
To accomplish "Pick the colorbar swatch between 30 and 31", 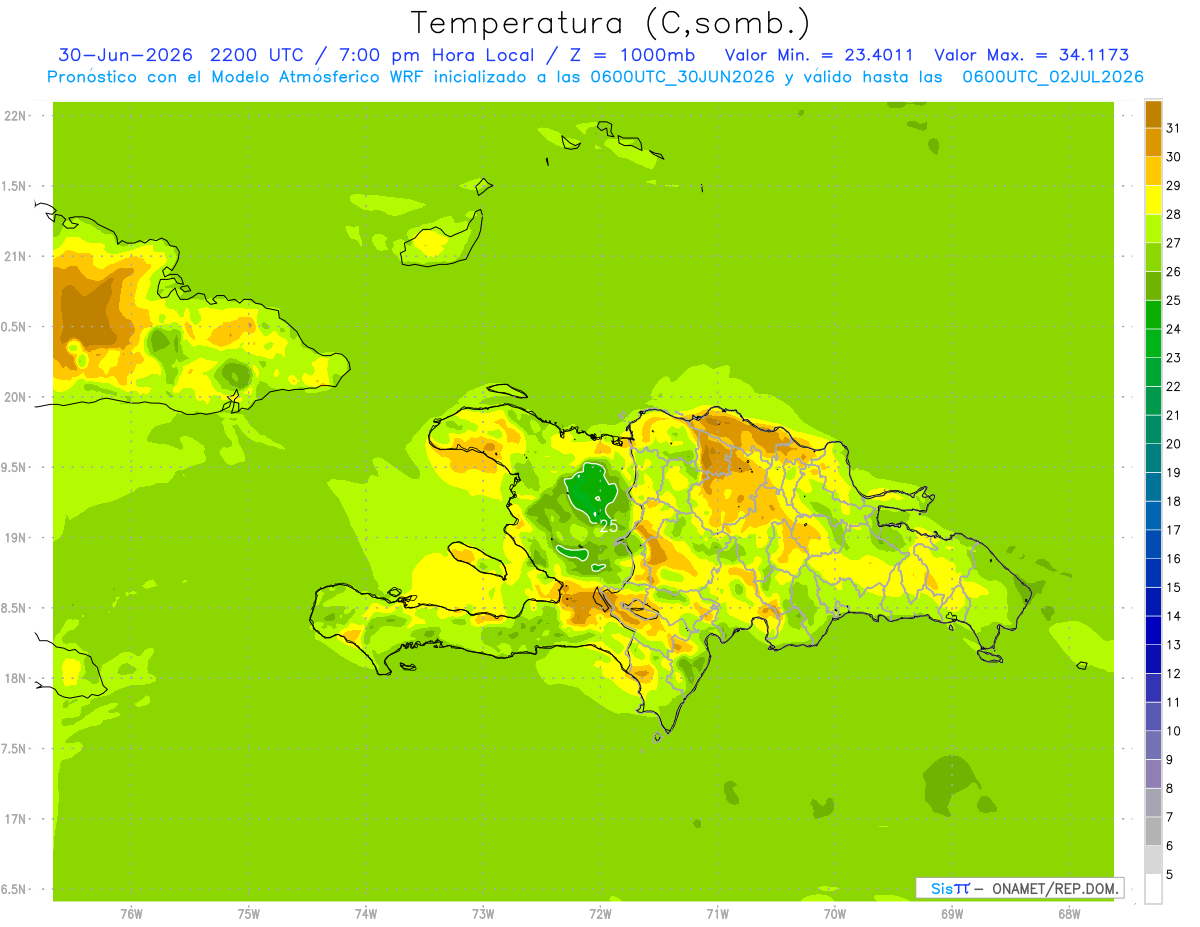I will 1153,142.
